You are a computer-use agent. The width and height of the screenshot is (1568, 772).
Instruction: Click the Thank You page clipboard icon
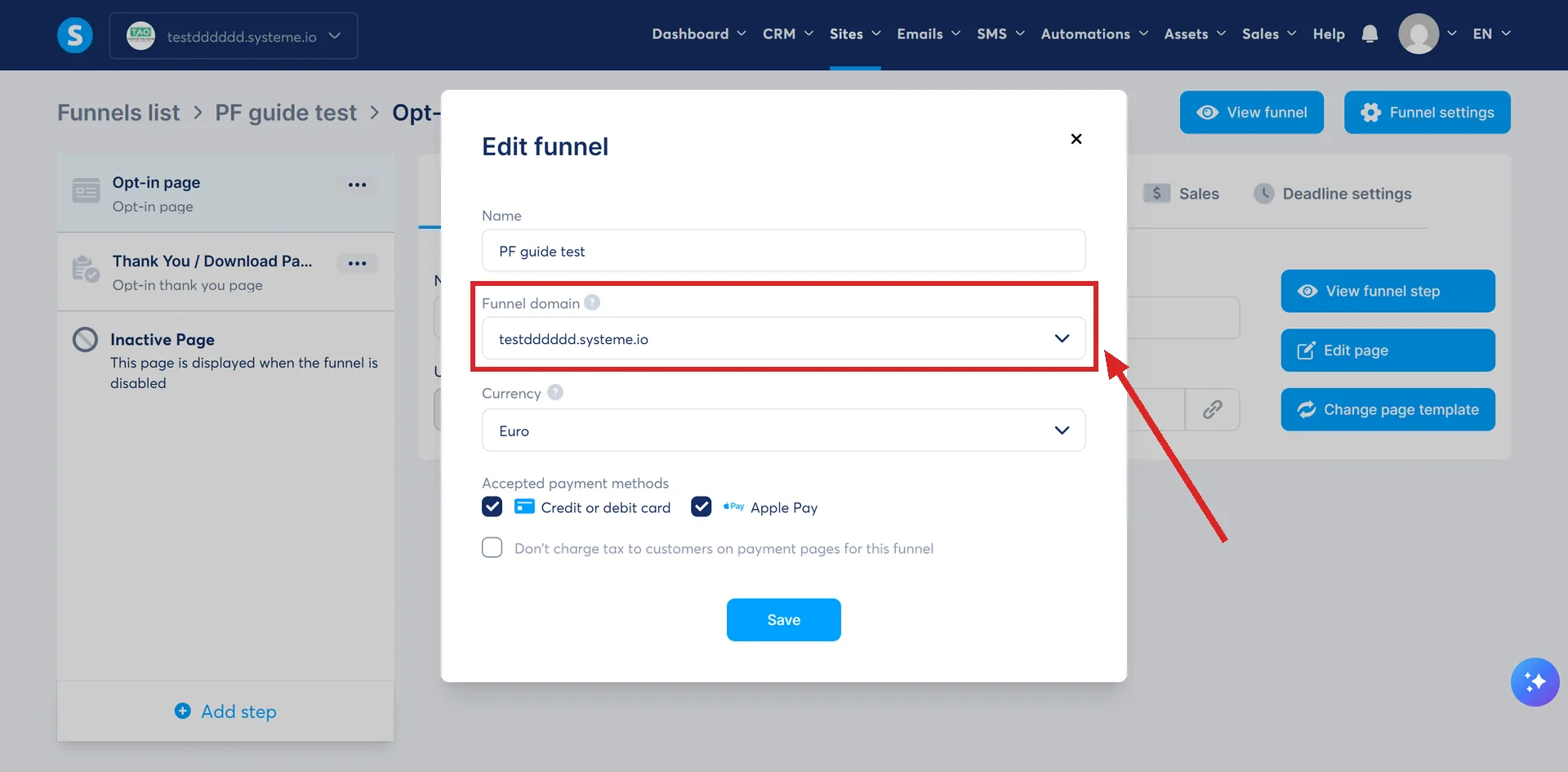[86, 269]
